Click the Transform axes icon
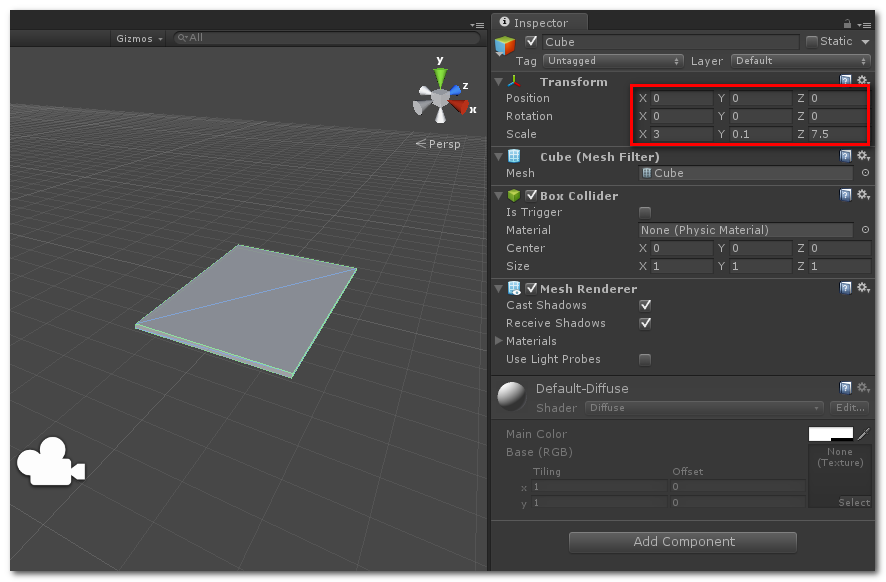 [x=514, y=82]
